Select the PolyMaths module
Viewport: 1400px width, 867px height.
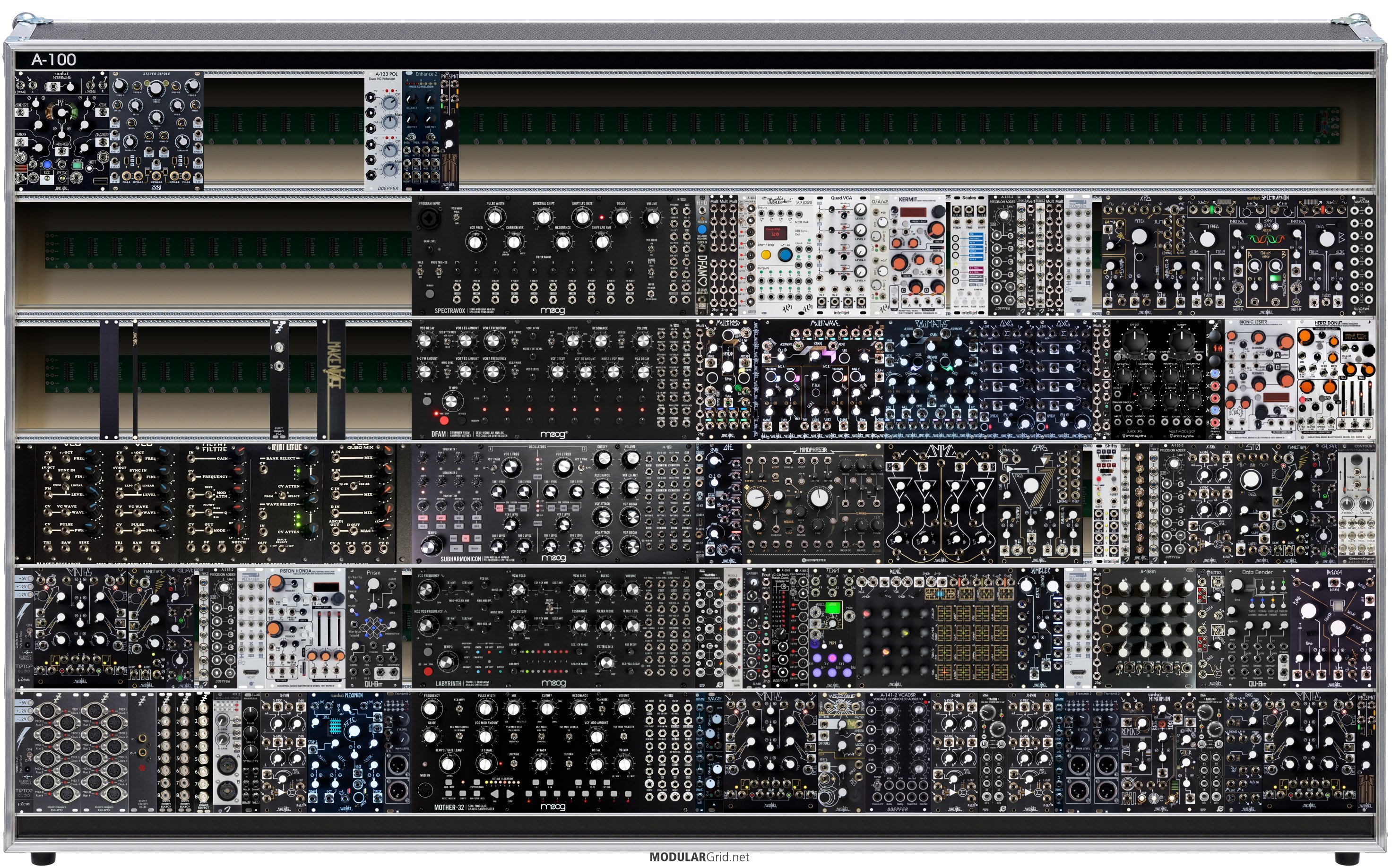tap(932, 379)
